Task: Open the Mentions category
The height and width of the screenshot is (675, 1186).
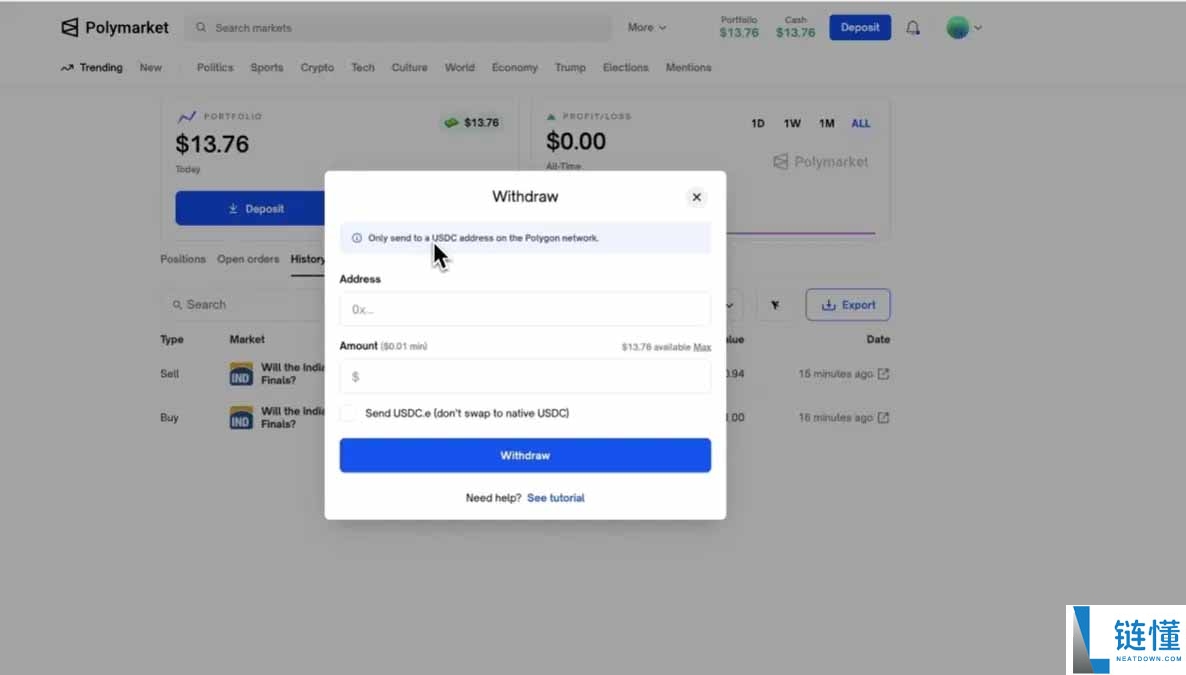Action: click(x=688, y=67)
